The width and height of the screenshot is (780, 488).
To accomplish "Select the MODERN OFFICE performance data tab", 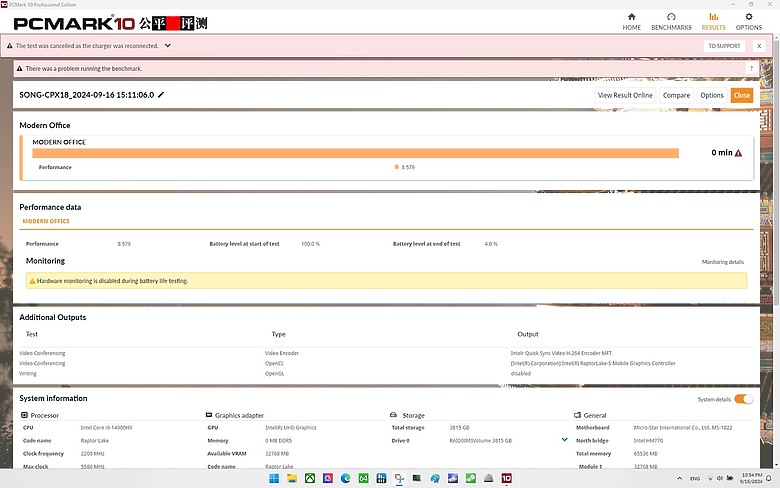I will click(46, 221).
